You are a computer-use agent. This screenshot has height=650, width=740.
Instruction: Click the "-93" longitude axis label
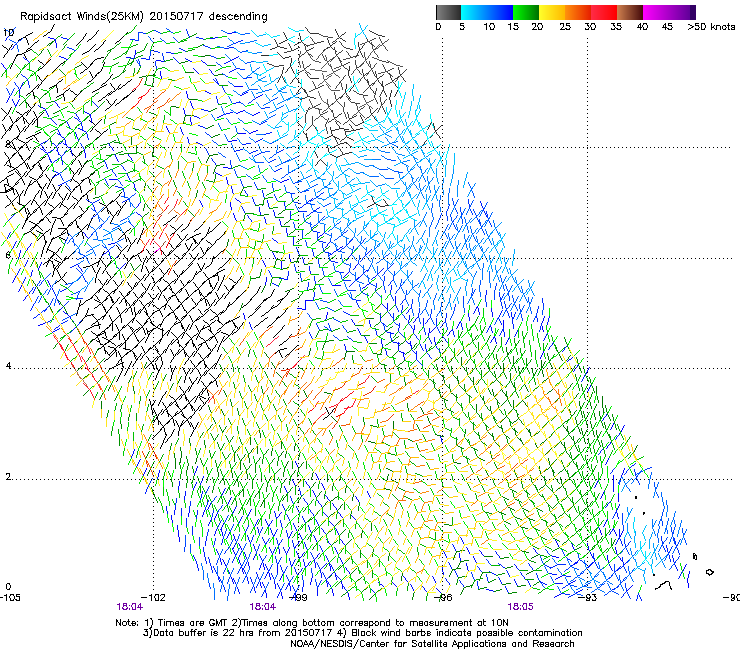coord(588,598)
